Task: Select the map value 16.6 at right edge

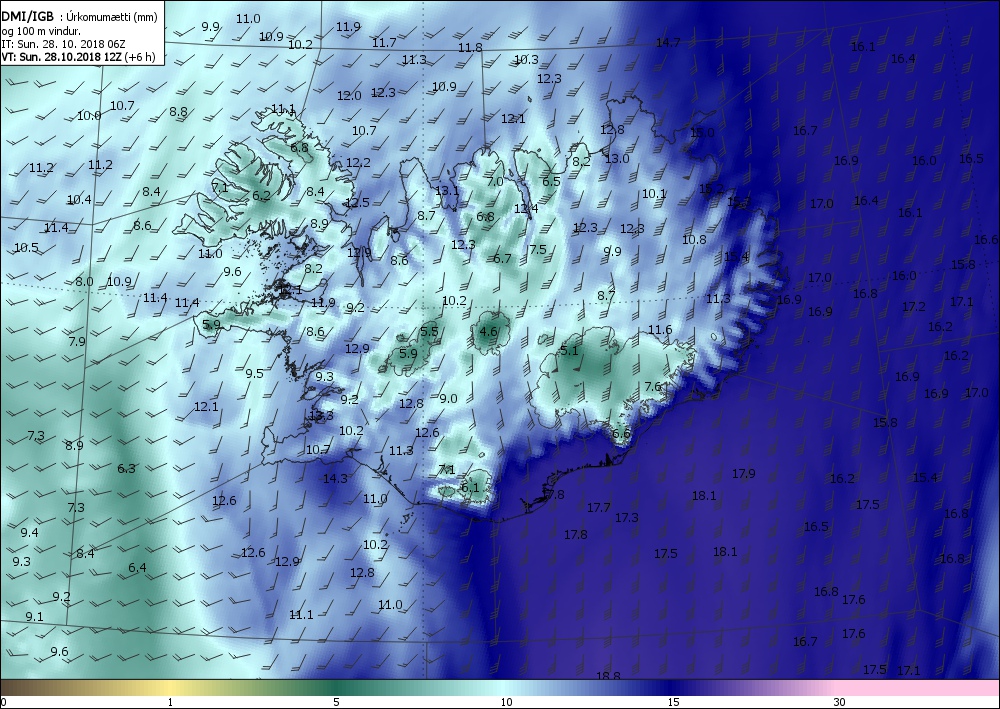Action: pos(986,240)
